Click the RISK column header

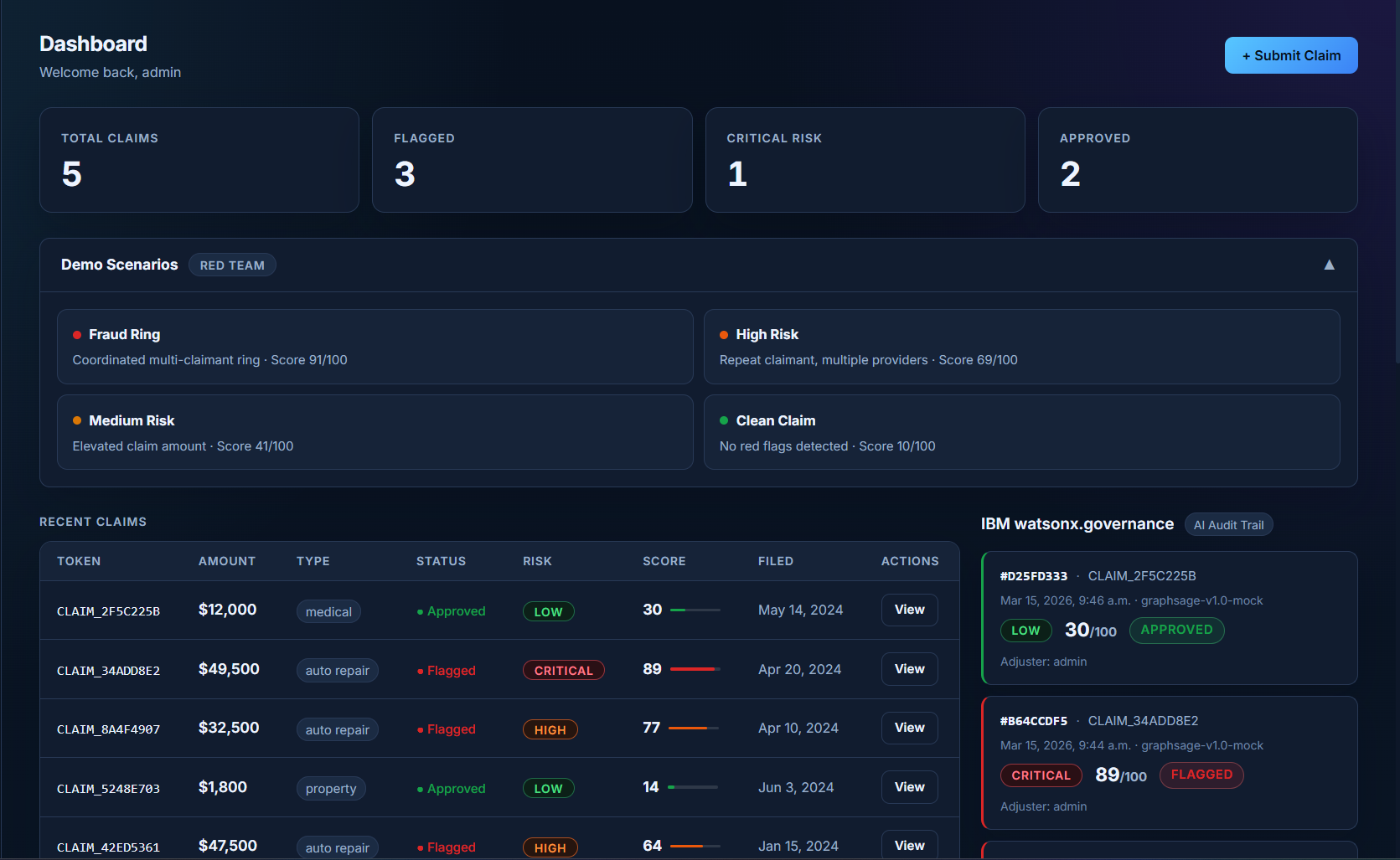(537, 561)
